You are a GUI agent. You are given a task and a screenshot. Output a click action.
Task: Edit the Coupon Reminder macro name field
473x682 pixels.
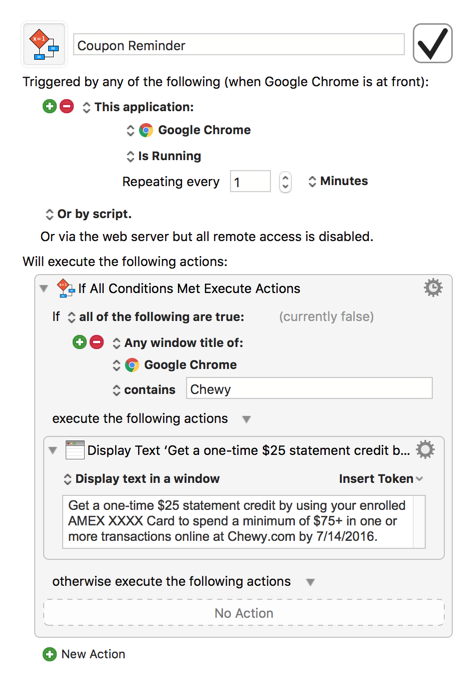pos(239,45)
